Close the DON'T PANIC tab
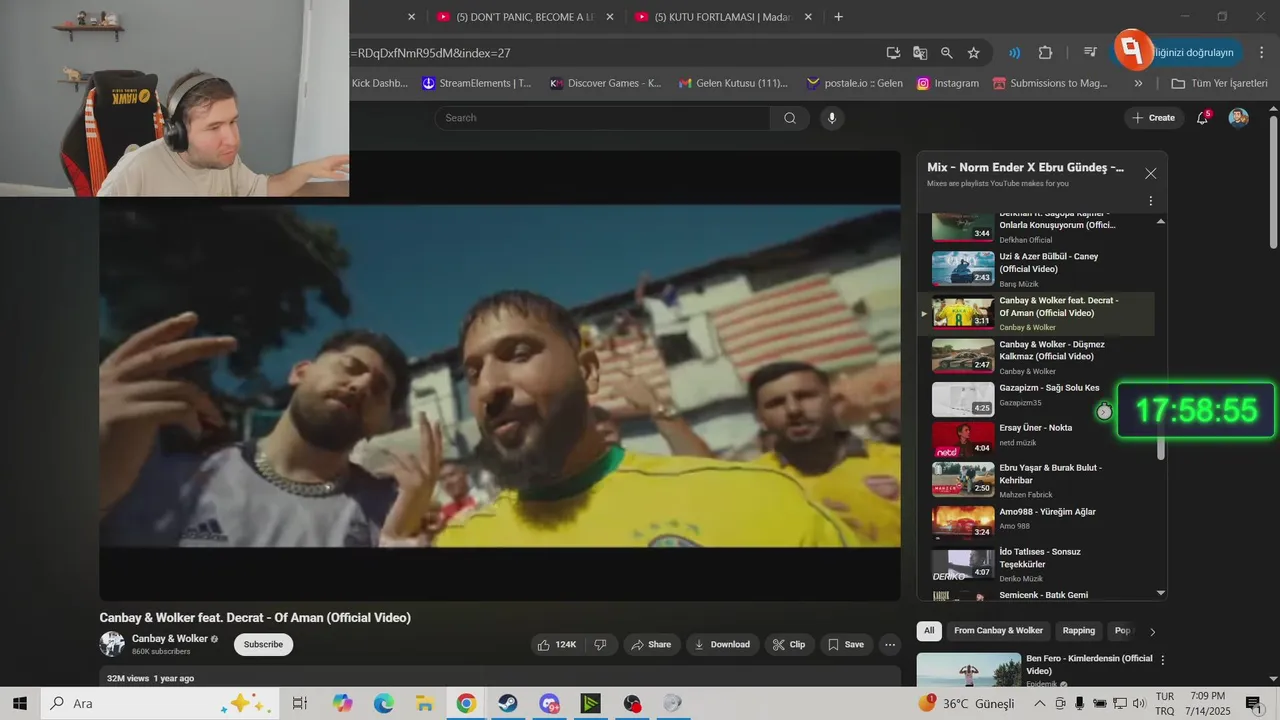 point(610,17)
